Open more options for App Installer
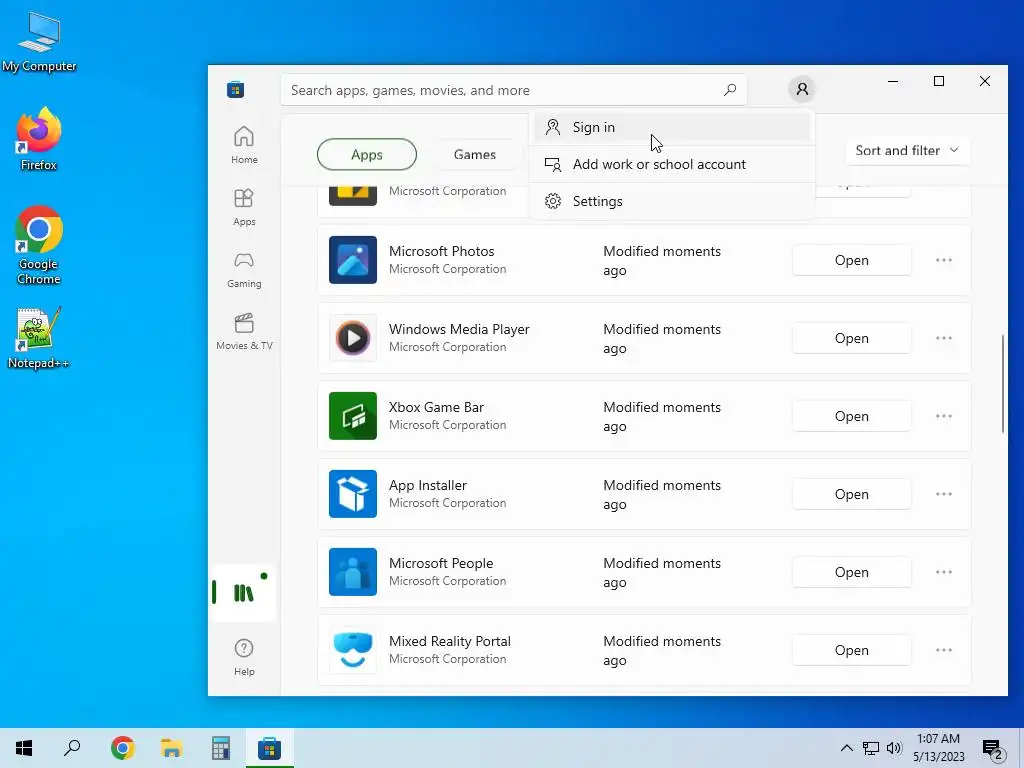 tap(944, 494)
